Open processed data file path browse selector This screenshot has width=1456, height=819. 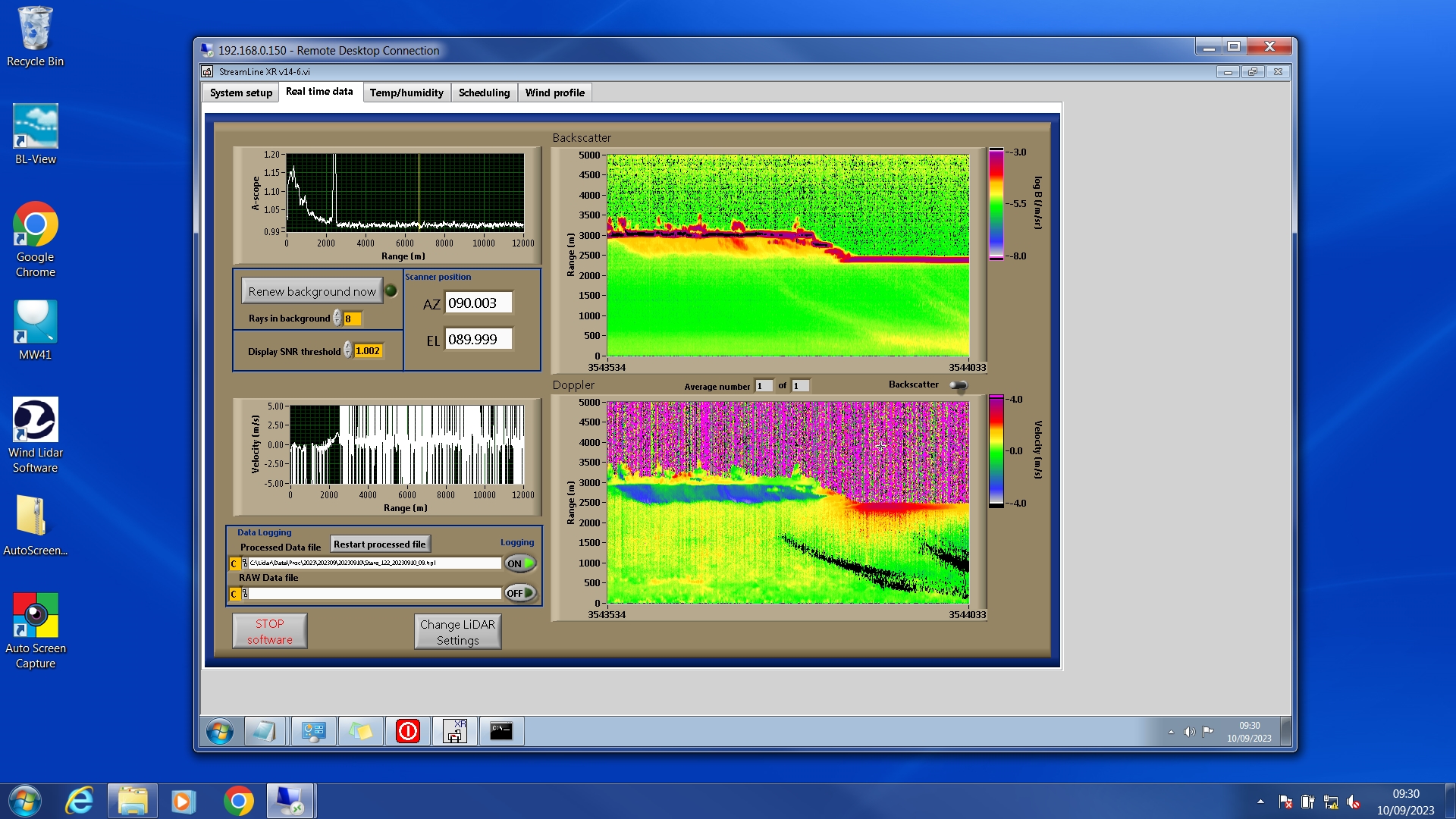(x=244, y=563)
